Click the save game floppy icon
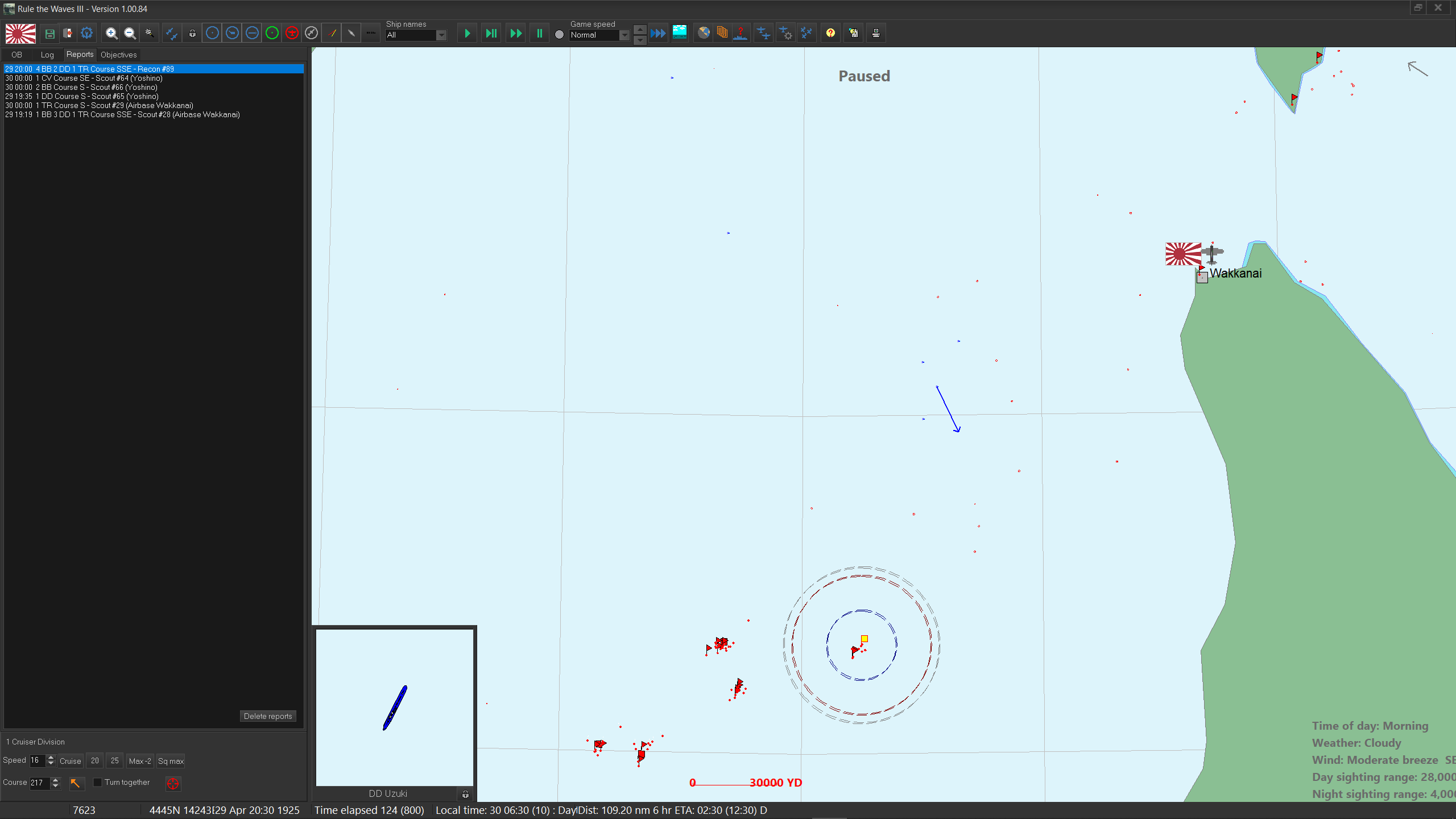 click(x=49, y=34)
